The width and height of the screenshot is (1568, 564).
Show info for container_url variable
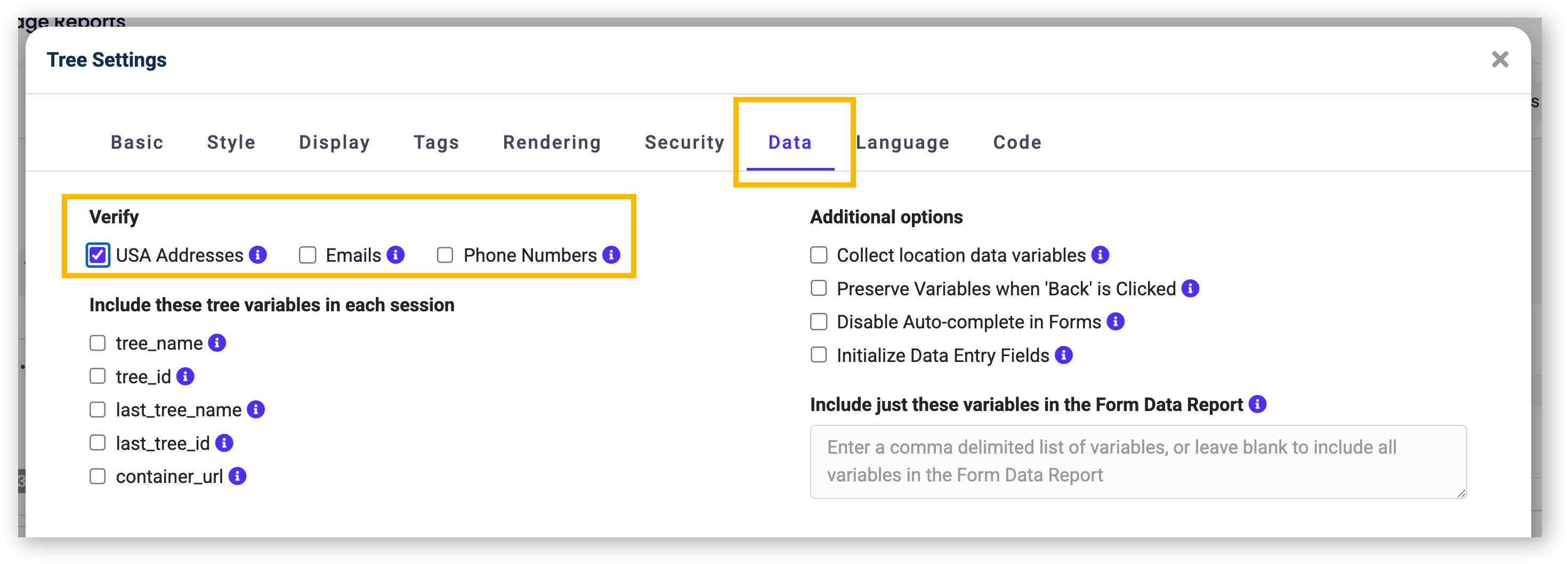pos(237,476)
